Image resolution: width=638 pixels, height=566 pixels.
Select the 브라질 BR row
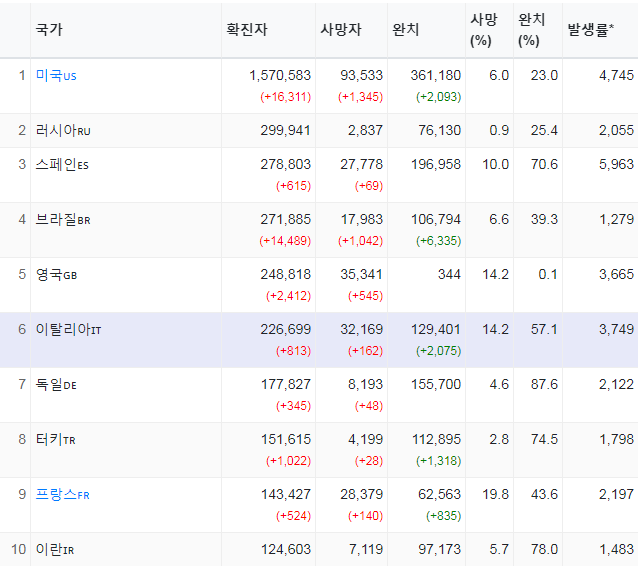[x=319, y=230]
